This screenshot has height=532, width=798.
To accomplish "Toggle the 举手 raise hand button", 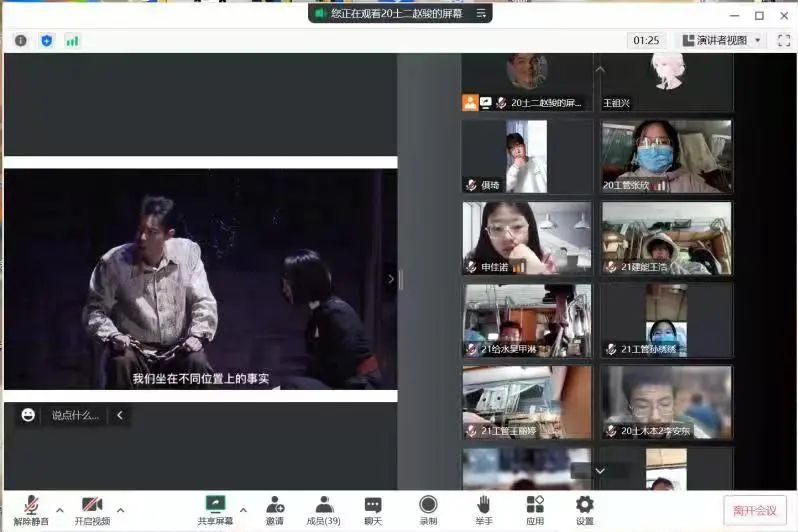I will click(483, 511).
